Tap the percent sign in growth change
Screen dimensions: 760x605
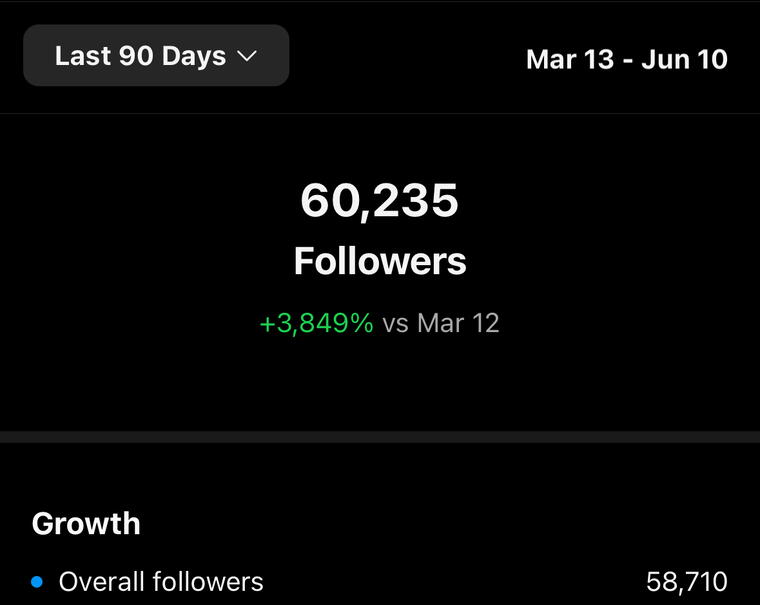click(362, 323)
